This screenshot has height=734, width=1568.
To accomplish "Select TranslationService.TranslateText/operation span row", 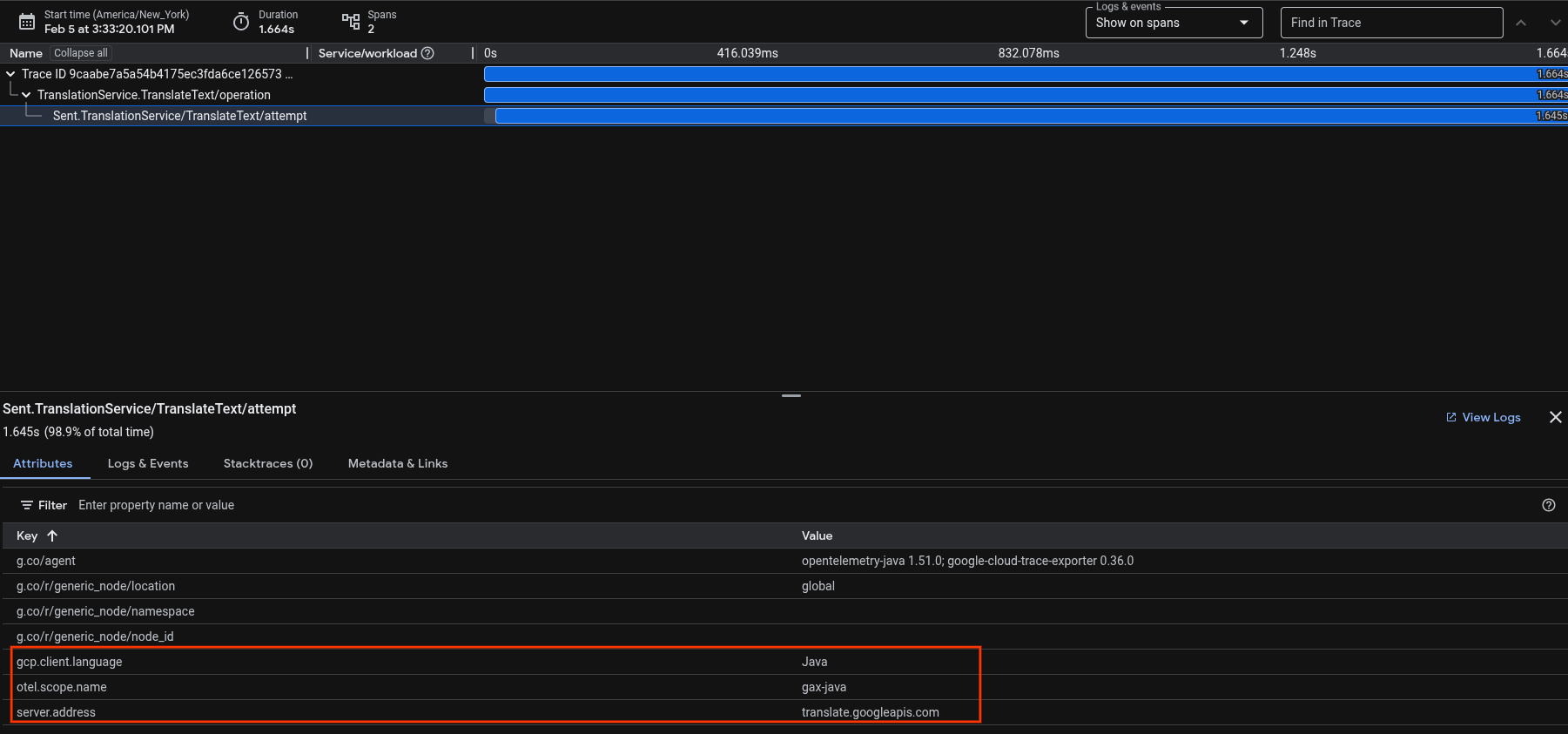I will [x=154, y=95].
